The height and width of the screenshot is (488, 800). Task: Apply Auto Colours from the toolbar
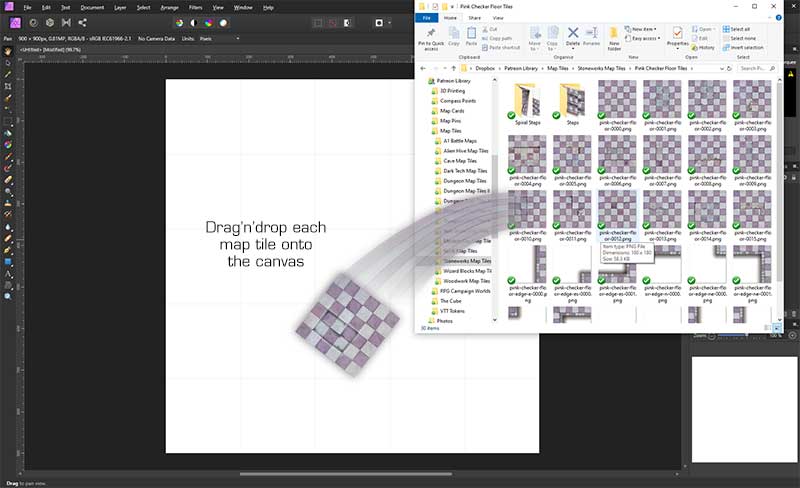tap(208, 23)
